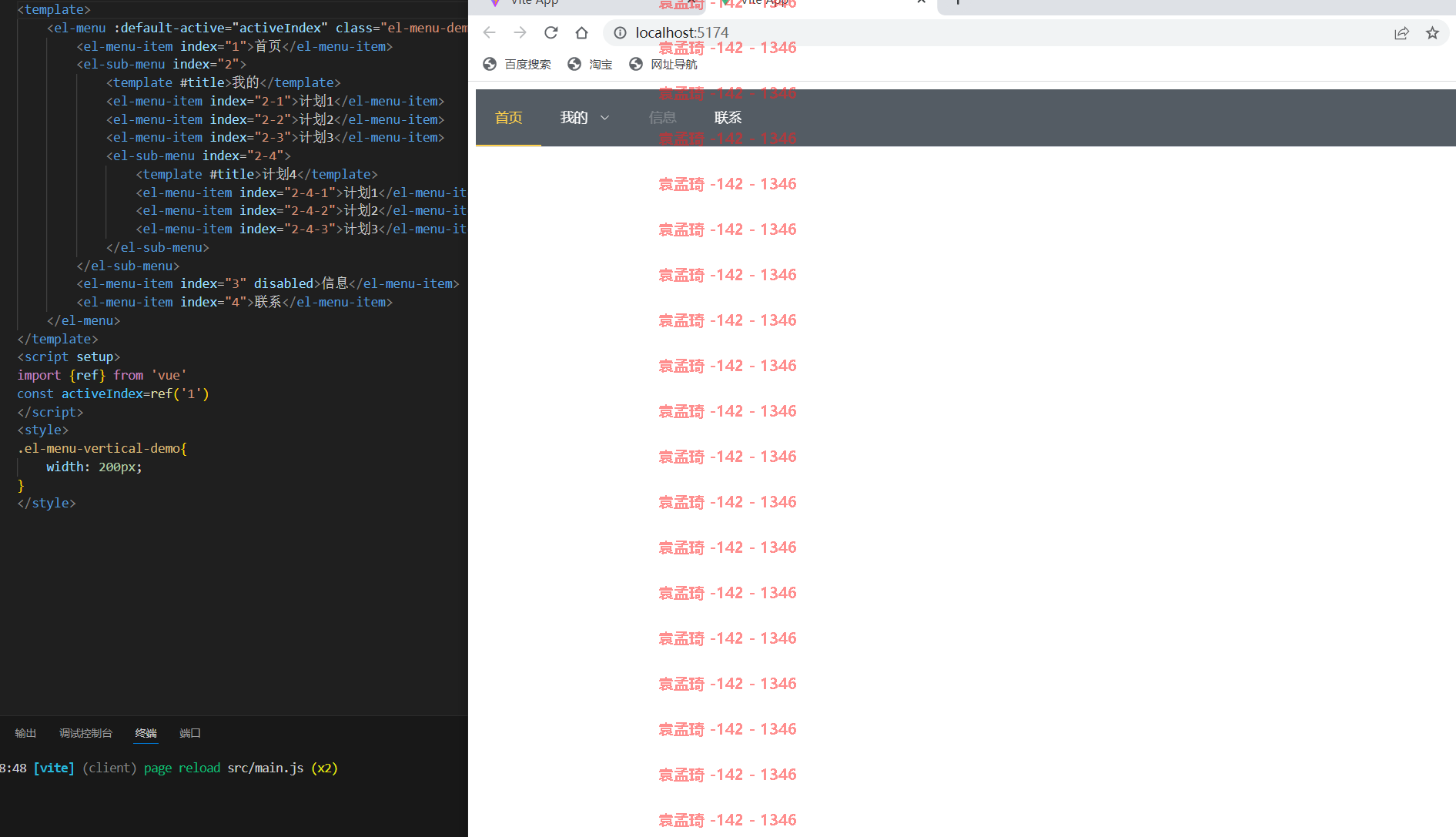Screen dimensions: 1456x837
Task: Reload the localhost page
Action: 551,32
